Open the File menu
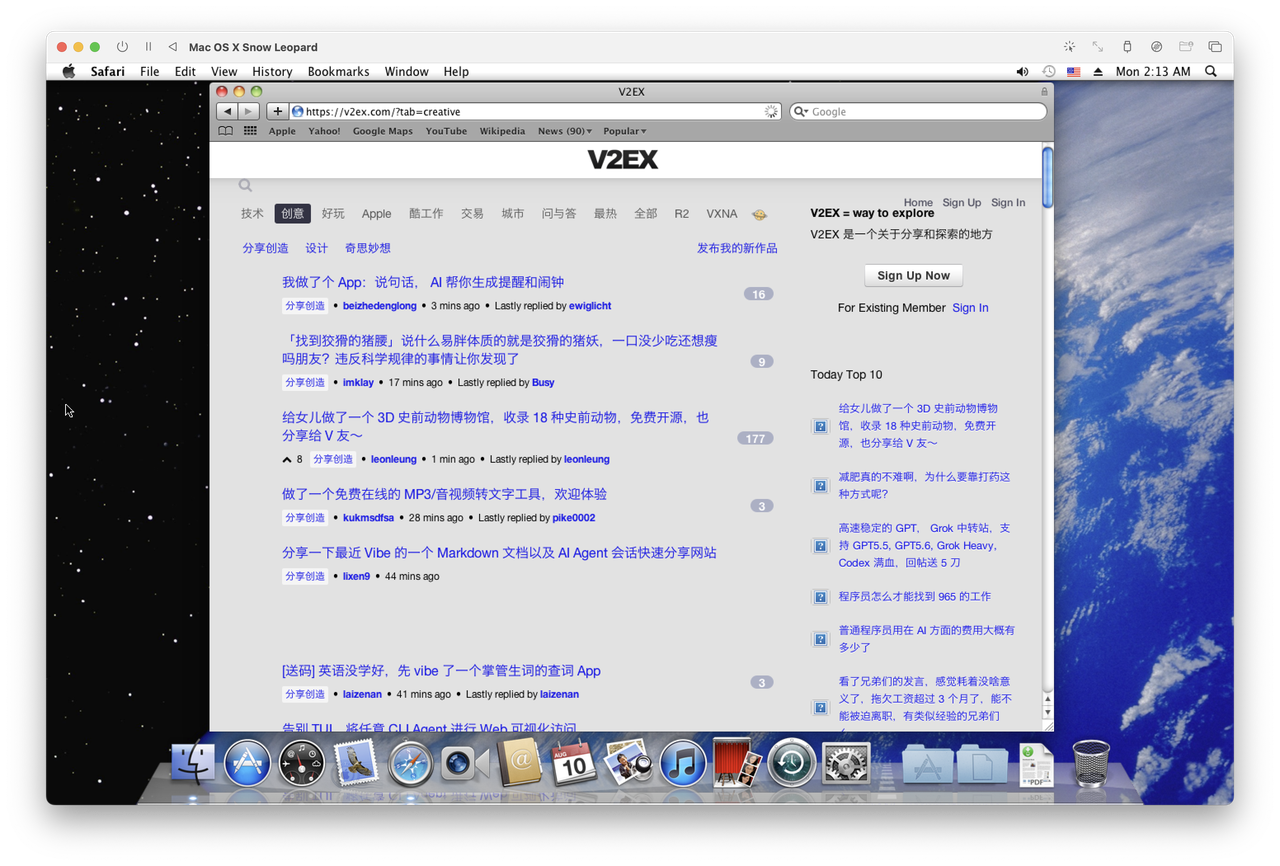The image size is (1280, 866). 150,72
